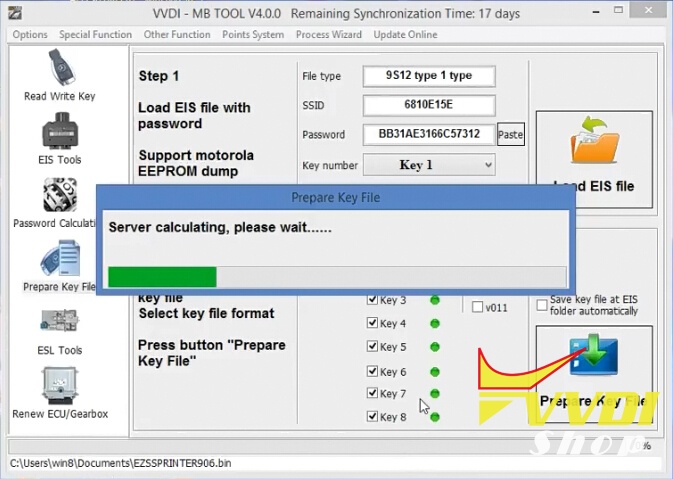Minimize the VVDI MB TOOL window
Image resolution: width=673 pixels, height=479 pixels.
596,12
